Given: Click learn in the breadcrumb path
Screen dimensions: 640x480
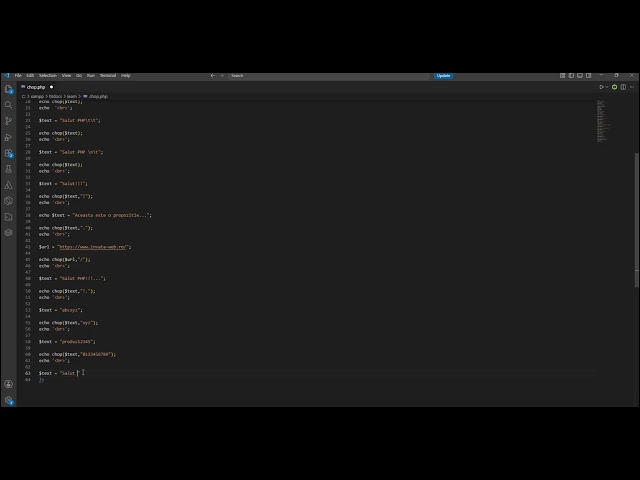Looking at the screenshot, I should pos(71,96).
